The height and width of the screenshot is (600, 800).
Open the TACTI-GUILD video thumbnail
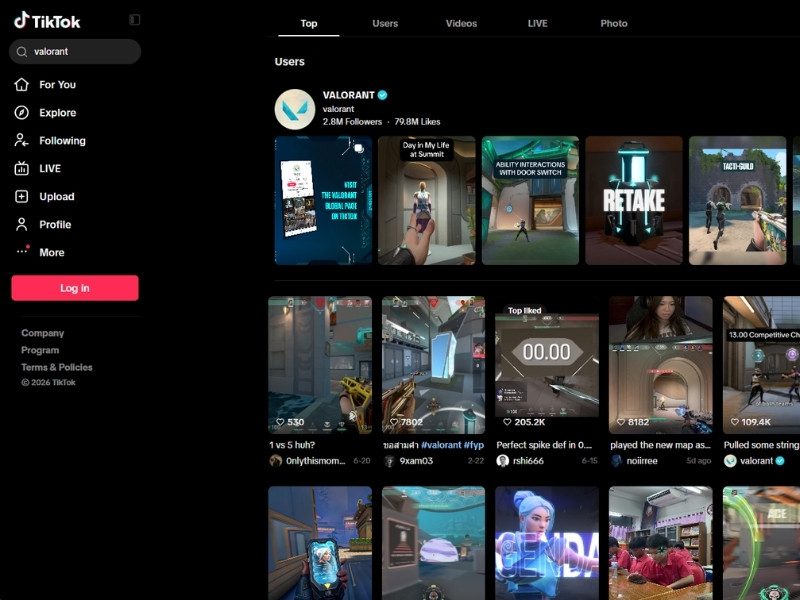pos(737,201)
